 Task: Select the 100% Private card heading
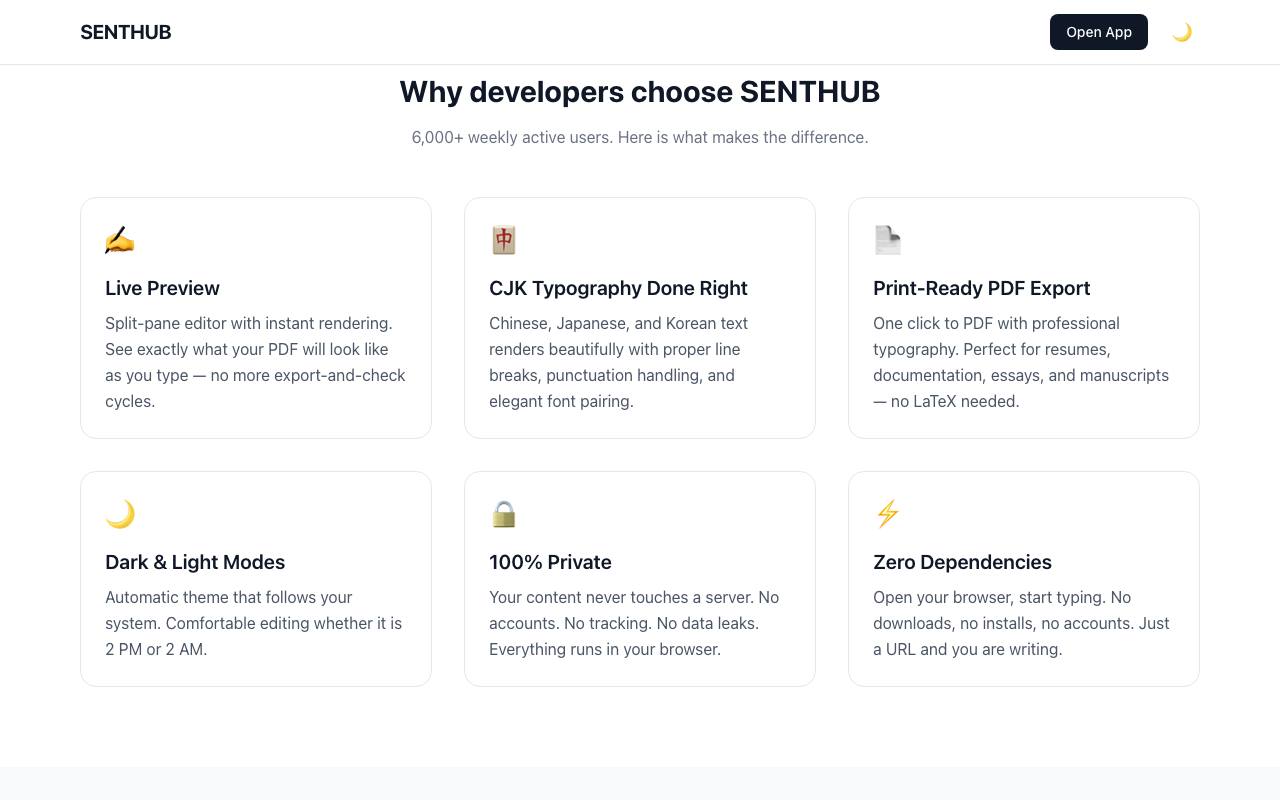[550, 562]
